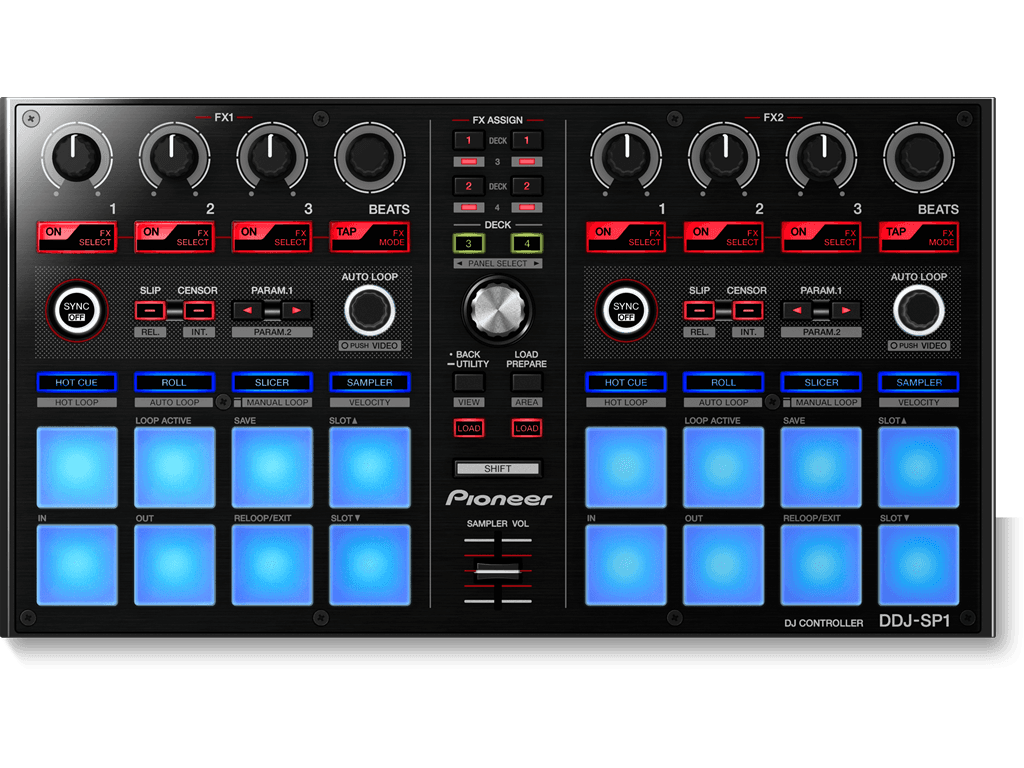This screenshot has width=1024, height=768.
Task: Click the left deck SYNC OFF button
Action: coord(76,311)
